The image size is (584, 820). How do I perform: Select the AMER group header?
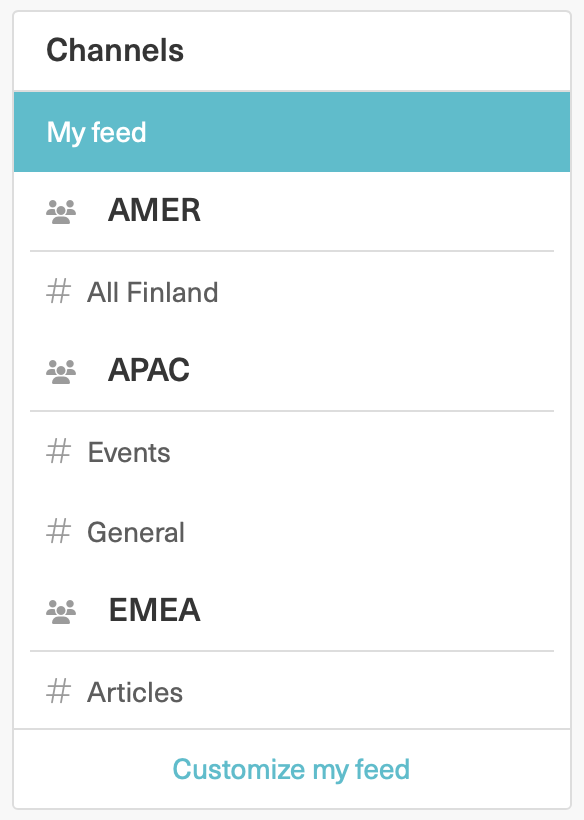coord(154,210)
